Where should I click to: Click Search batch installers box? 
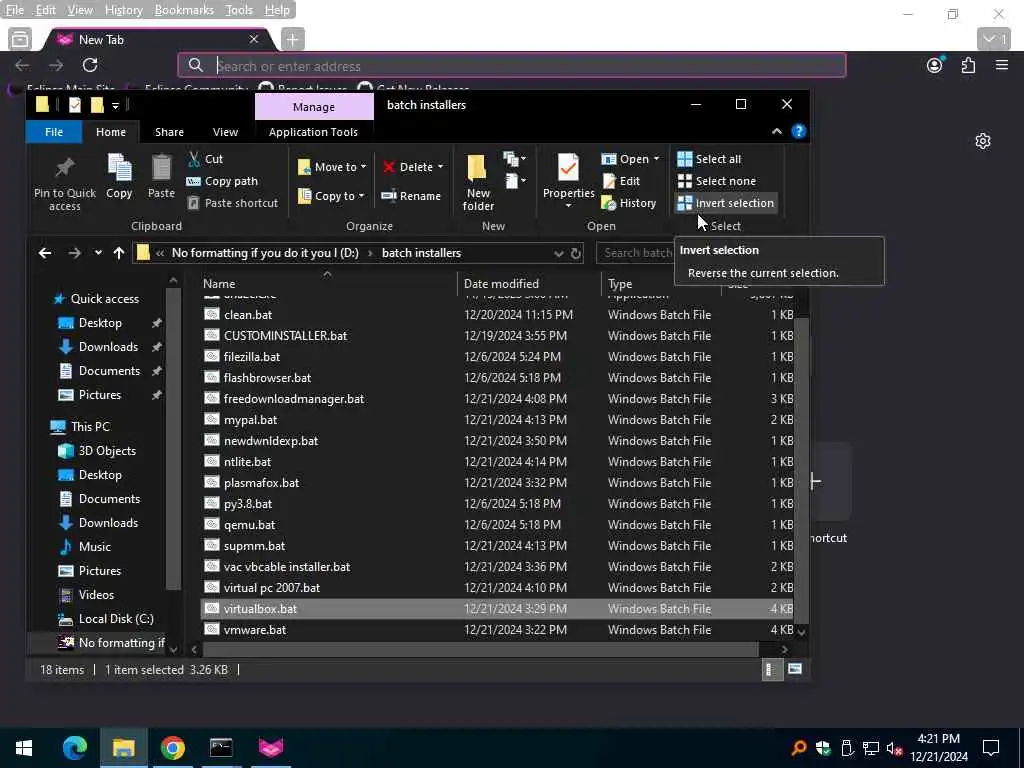coord(635,253)
